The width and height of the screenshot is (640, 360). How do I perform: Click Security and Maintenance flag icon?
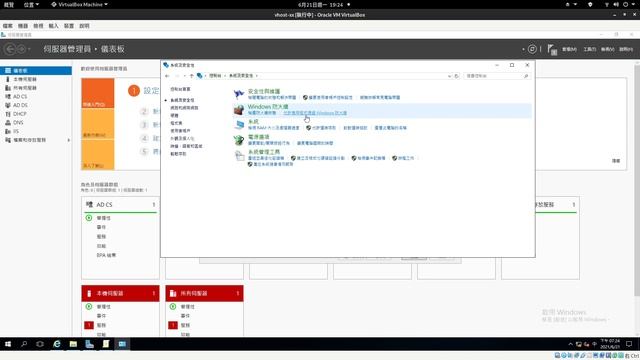tap(239, 94)
